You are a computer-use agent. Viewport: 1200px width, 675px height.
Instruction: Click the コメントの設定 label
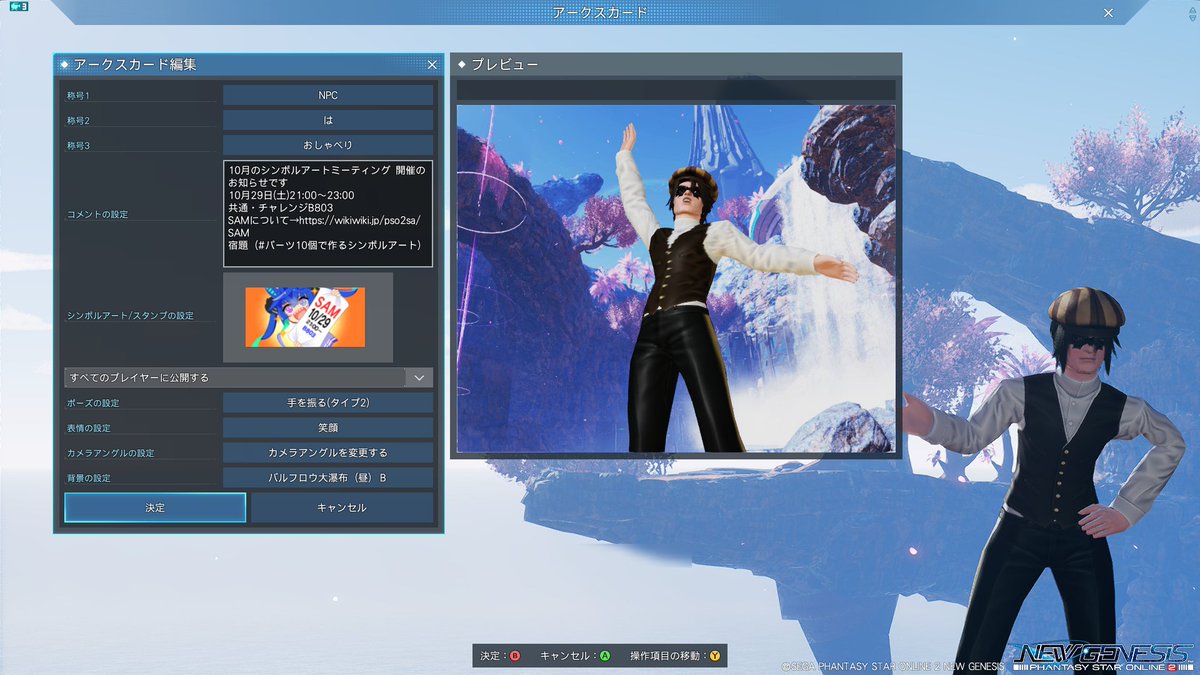pyautogui.click(x=97, y=215)
